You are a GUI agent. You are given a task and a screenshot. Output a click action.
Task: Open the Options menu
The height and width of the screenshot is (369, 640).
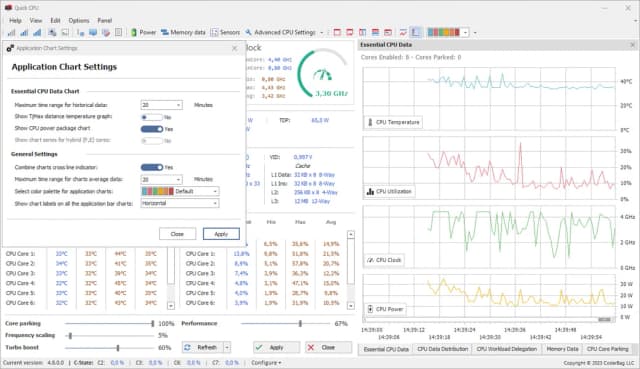pos(79,20)
